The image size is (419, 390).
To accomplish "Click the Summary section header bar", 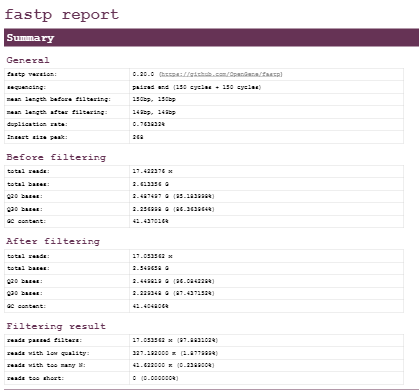I will 211,38.
